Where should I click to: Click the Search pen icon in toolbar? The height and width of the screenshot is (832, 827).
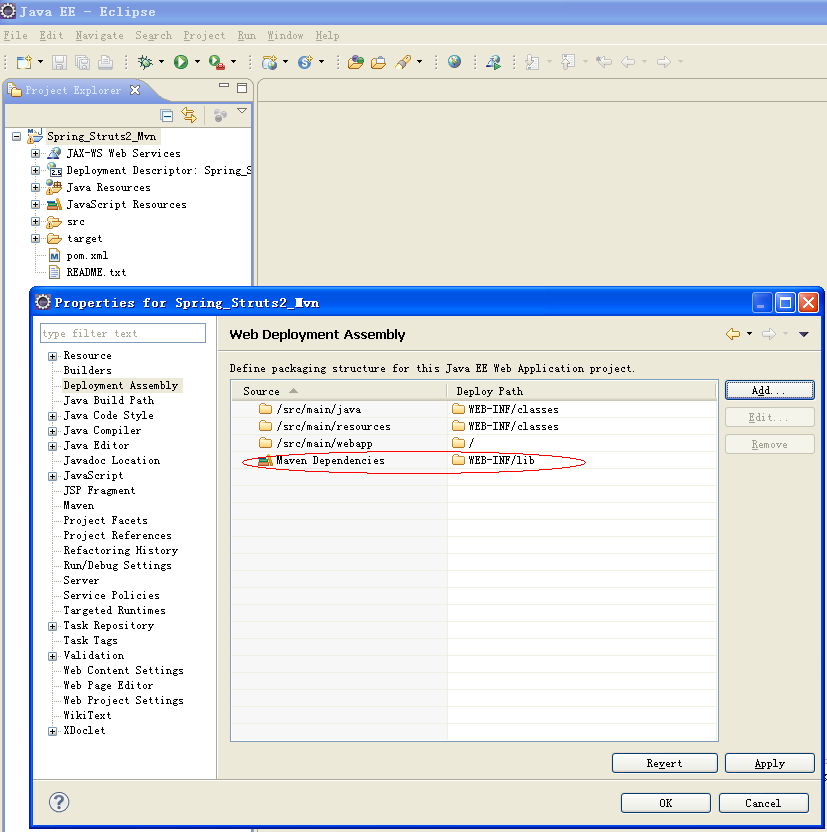pyautogui.click(x=403, y=62)
